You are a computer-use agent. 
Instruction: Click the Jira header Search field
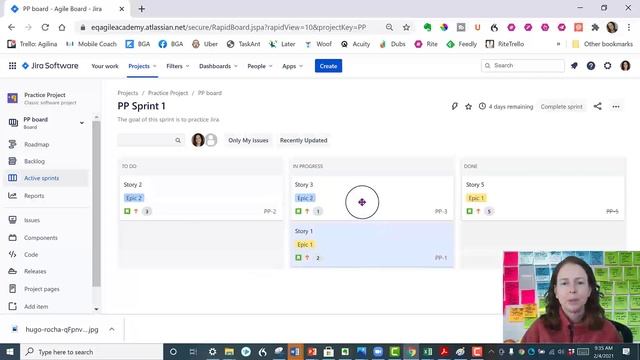523,66
